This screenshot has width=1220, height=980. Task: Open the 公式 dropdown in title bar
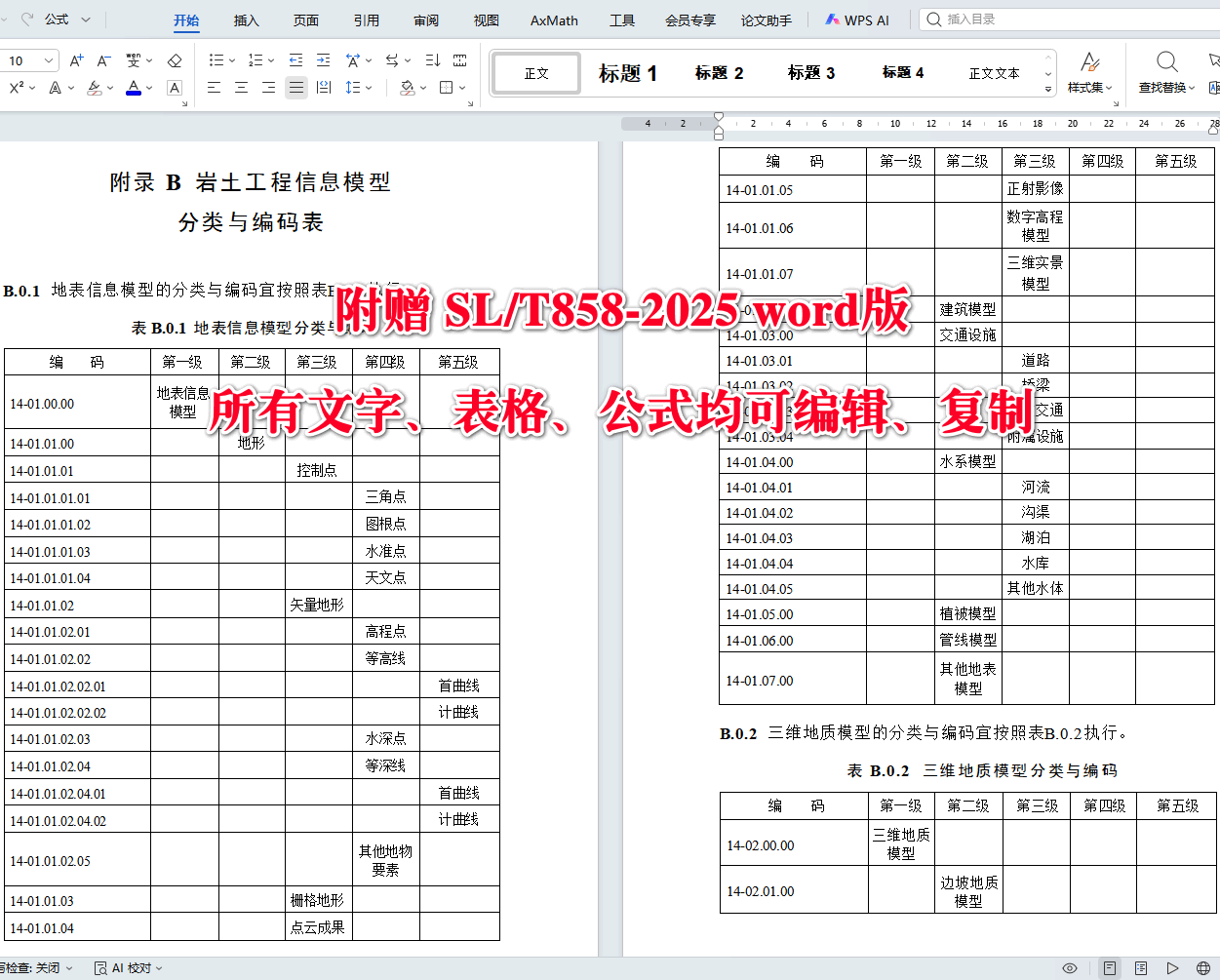(67, 20)
